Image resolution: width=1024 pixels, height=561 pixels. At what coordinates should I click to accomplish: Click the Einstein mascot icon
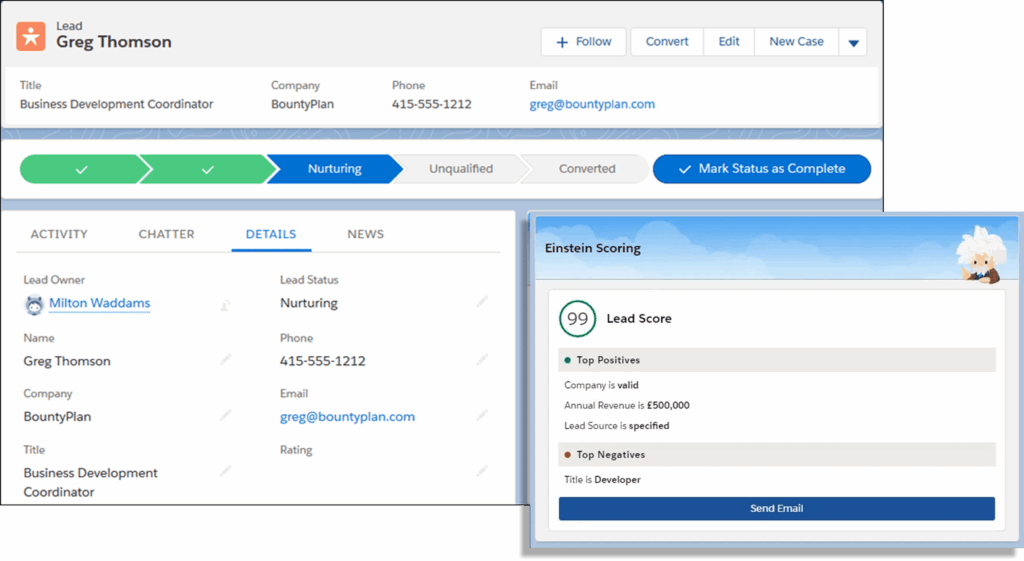[x=980, y=255]
